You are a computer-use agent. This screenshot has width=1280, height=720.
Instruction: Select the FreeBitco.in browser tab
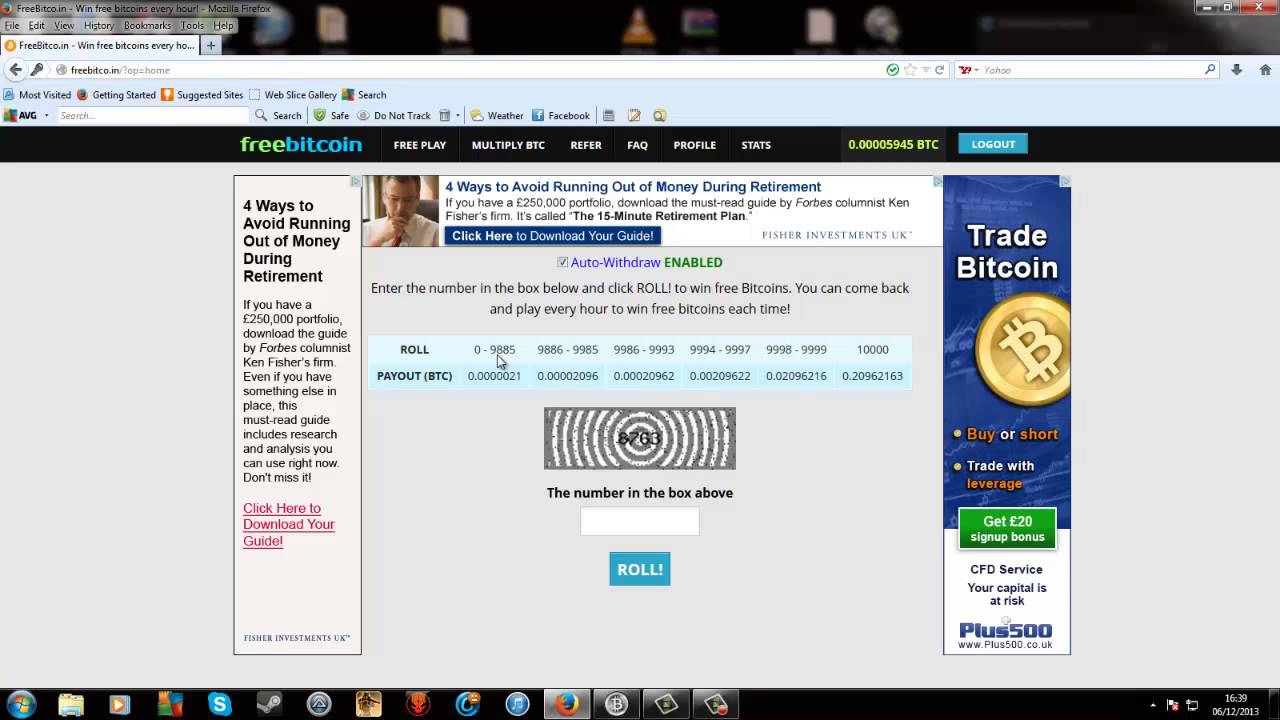tap(100, 45)
